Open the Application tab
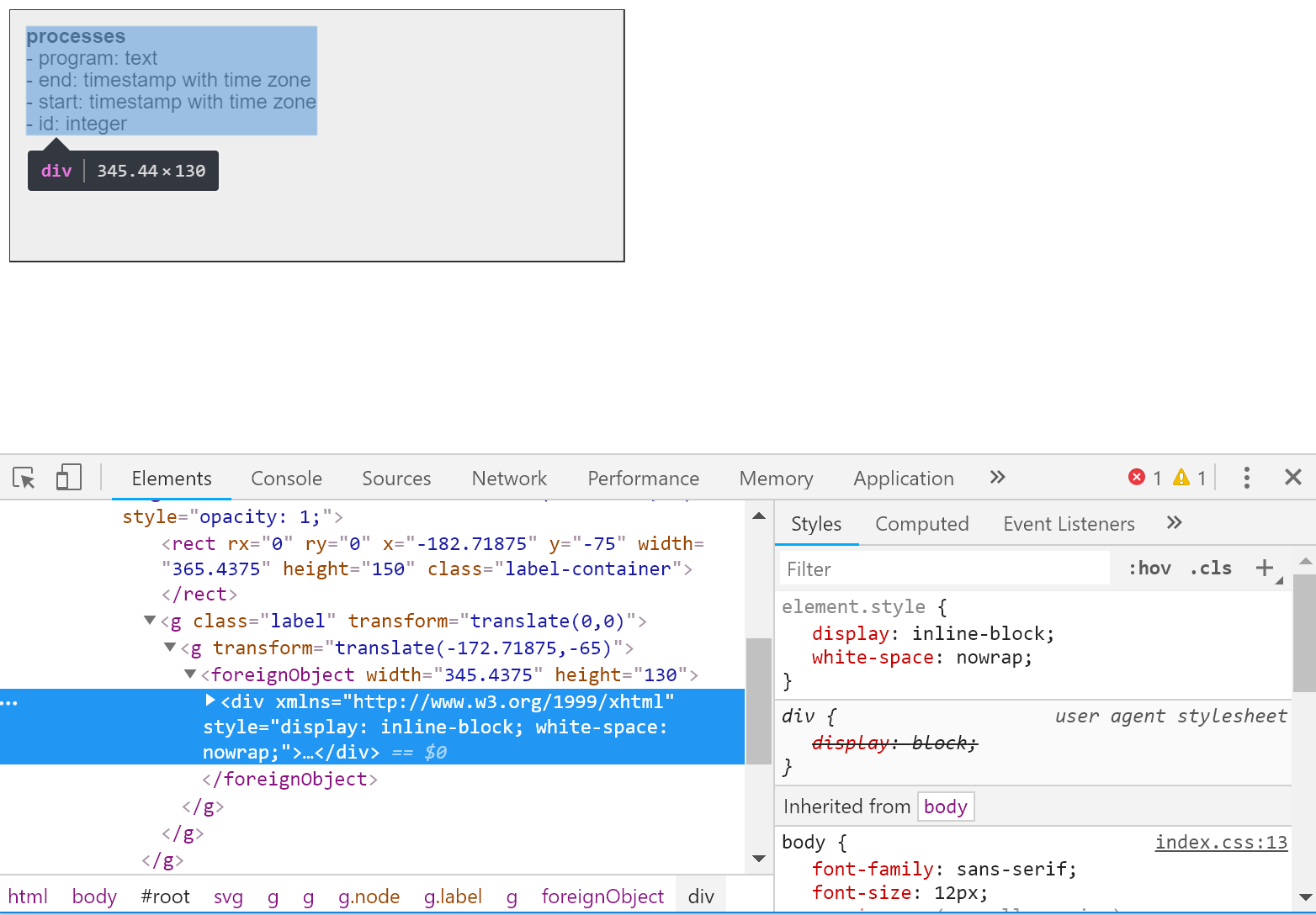Image resolution: width=1316 pixels, height=915 pixels. (904, 479)
